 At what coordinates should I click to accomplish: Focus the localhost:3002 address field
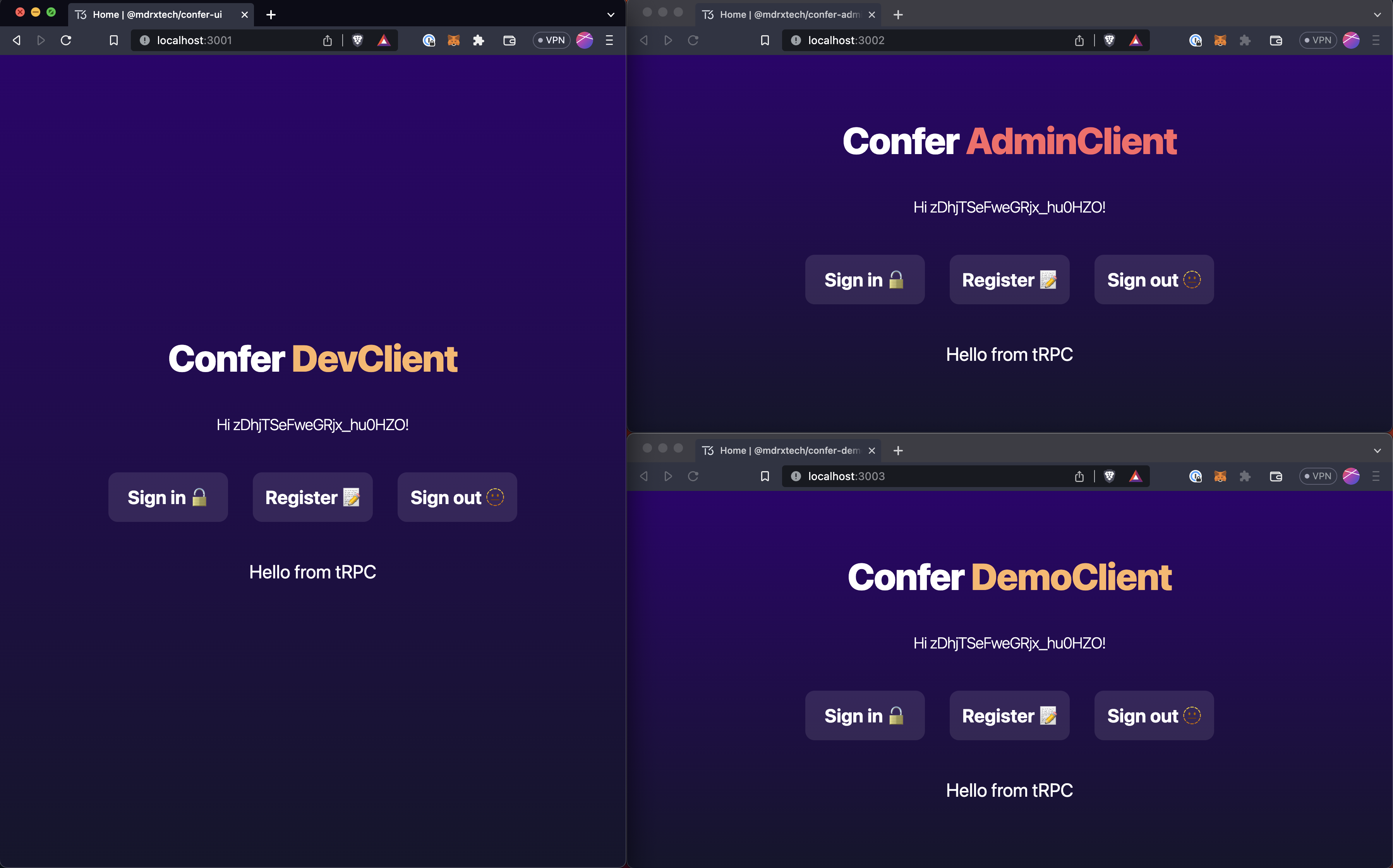pyautogui.click(x=930, y=40)
